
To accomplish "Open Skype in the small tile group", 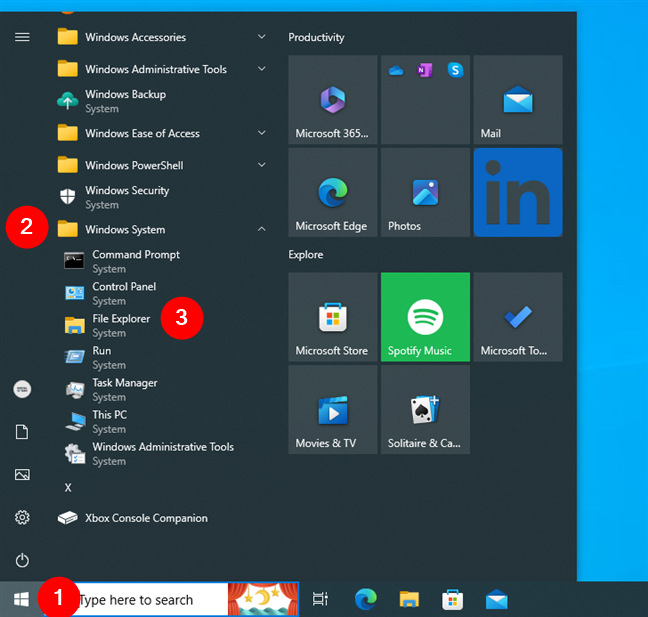I will tap(455, 70).
